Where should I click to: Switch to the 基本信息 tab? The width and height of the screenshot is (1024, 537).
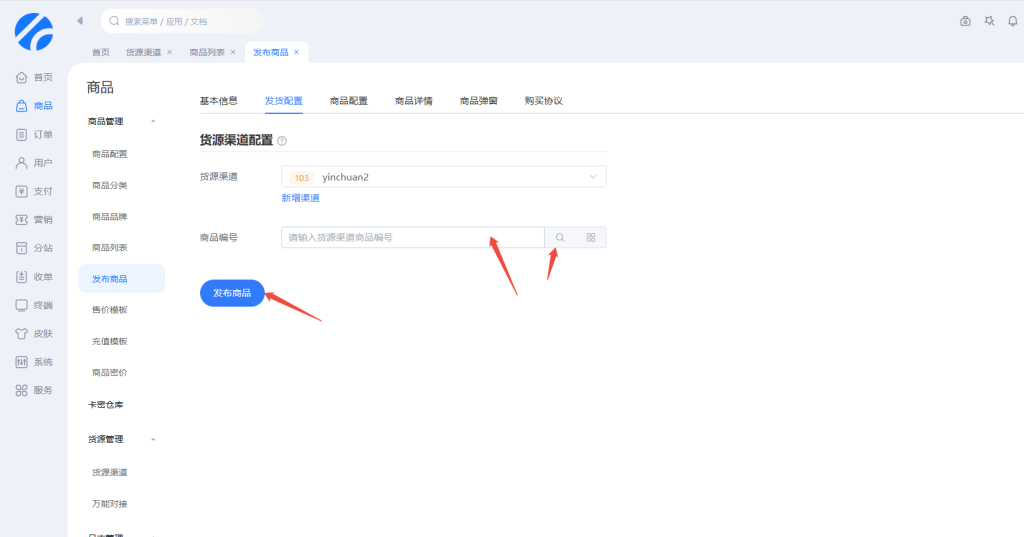click(219, 101)
